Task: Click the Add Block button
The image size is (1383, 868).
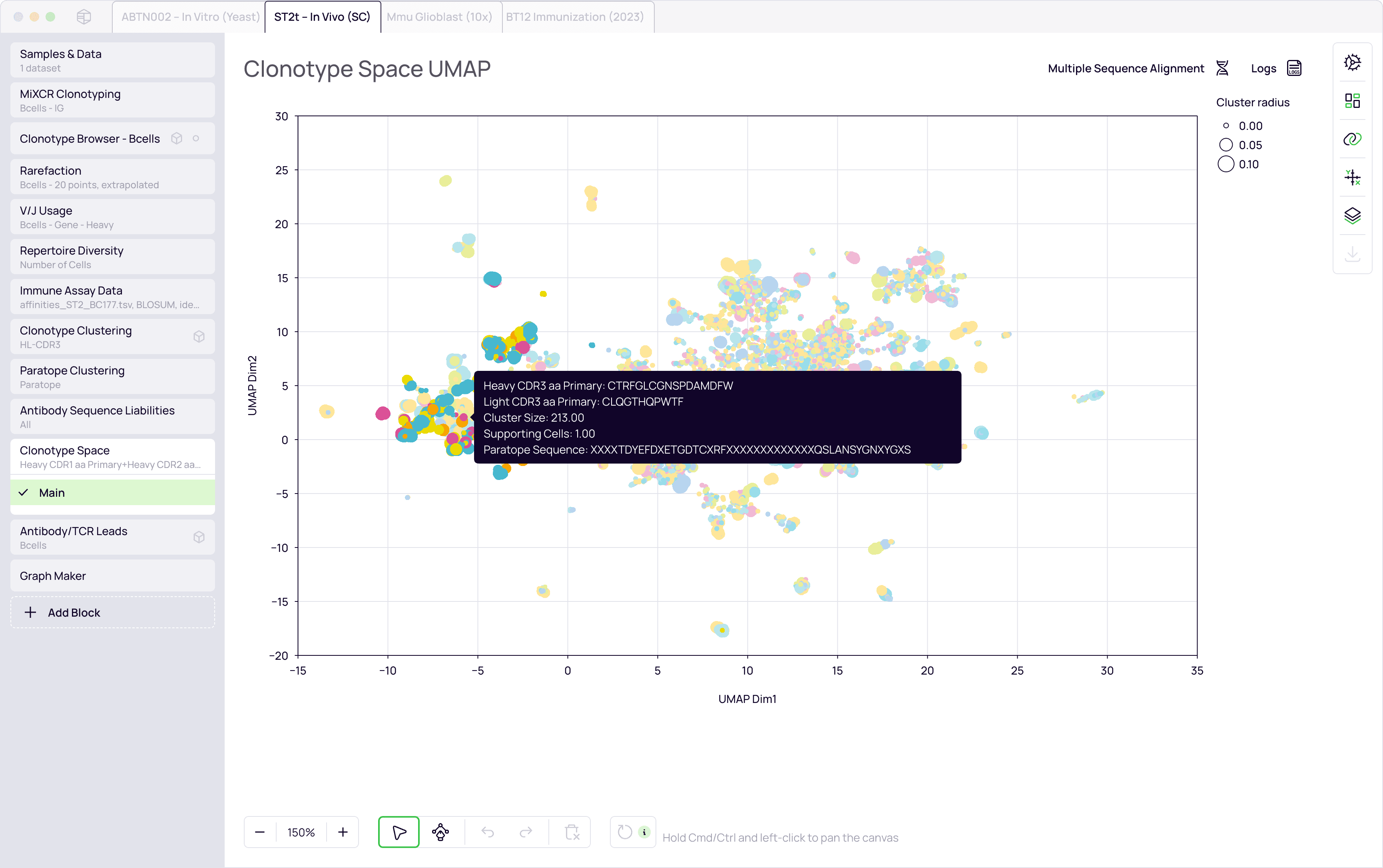Action: pos(113,613)
